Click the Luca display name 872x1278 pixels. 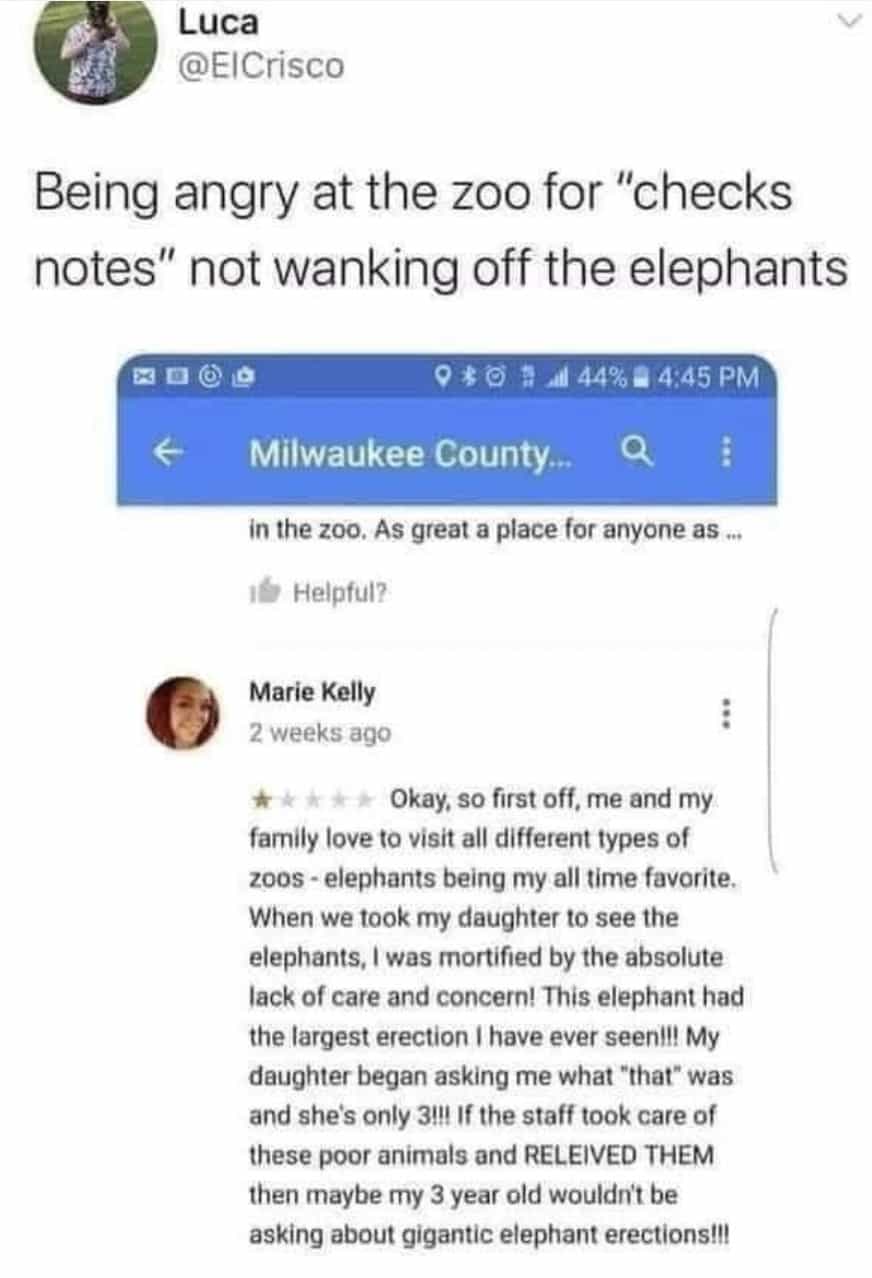tap(217, 23)
